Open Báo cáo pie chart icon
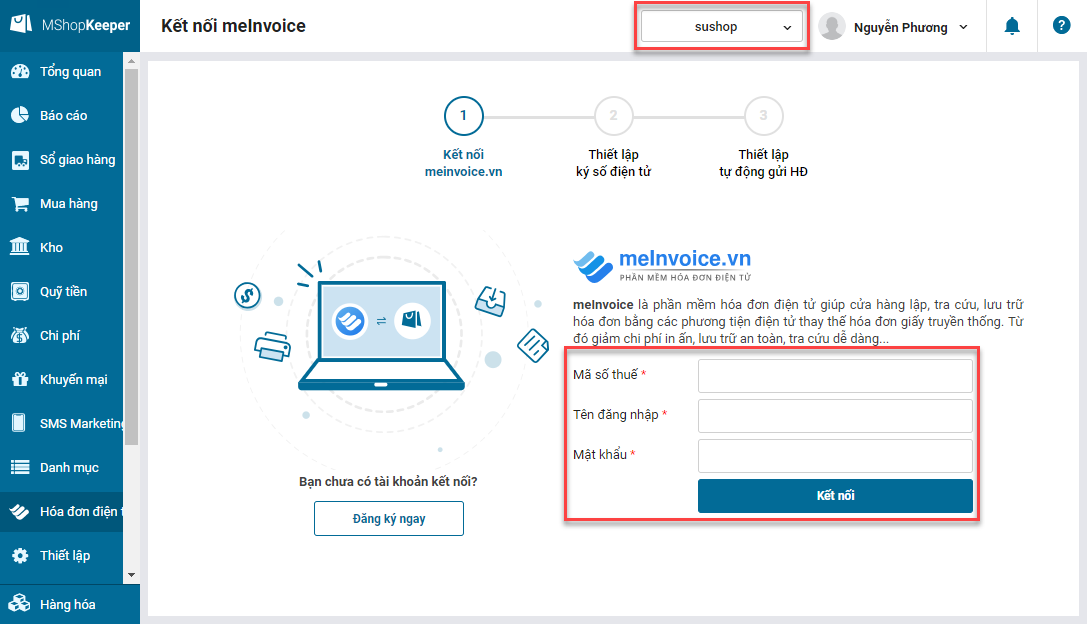The width and height of the screenshot is (1087, 624). coord(20,115)
